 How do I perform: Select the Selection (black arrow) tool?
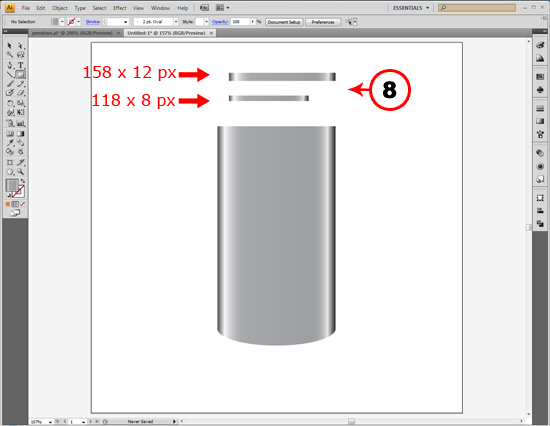click(9, 46)
